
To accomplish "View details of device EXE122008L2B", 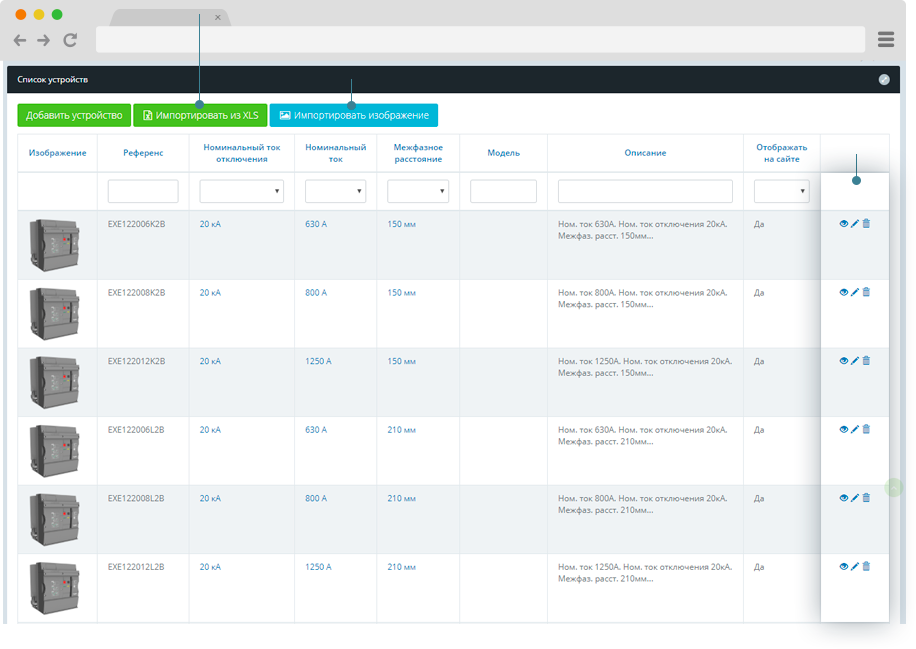I will click(x=844, y=498).
